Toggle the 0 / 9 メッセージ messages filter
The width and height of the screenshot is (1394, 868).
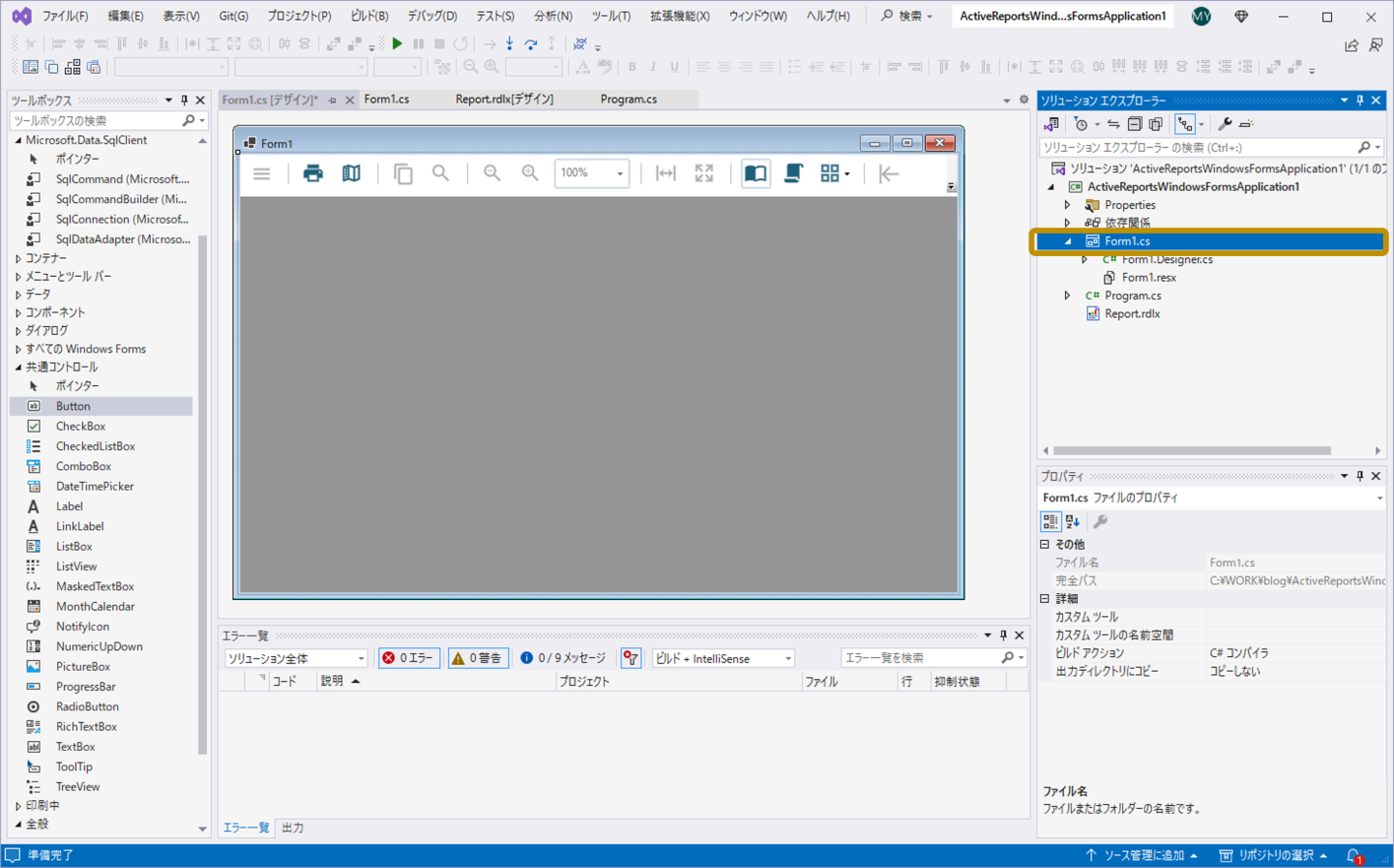coord(563,658)
